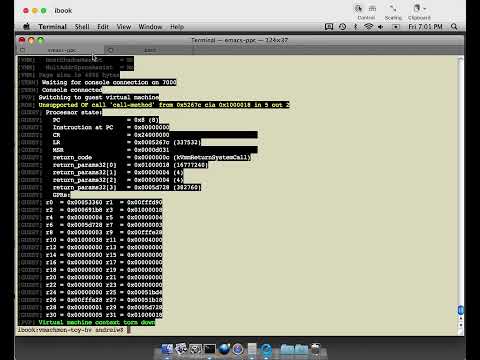480x360 pixels.
Task: Click the yellow 'Unsupported OF call' line
Action: point(153,105)
